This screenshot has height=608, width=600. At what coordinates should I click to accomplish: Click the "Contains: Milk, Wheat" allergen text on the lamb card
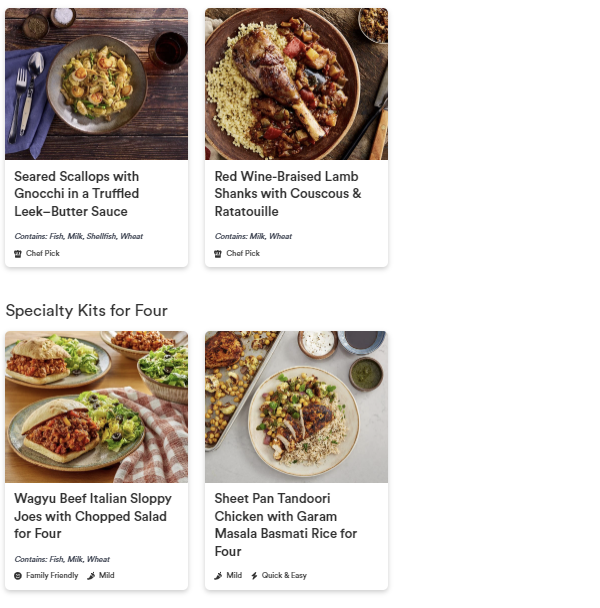253,237
